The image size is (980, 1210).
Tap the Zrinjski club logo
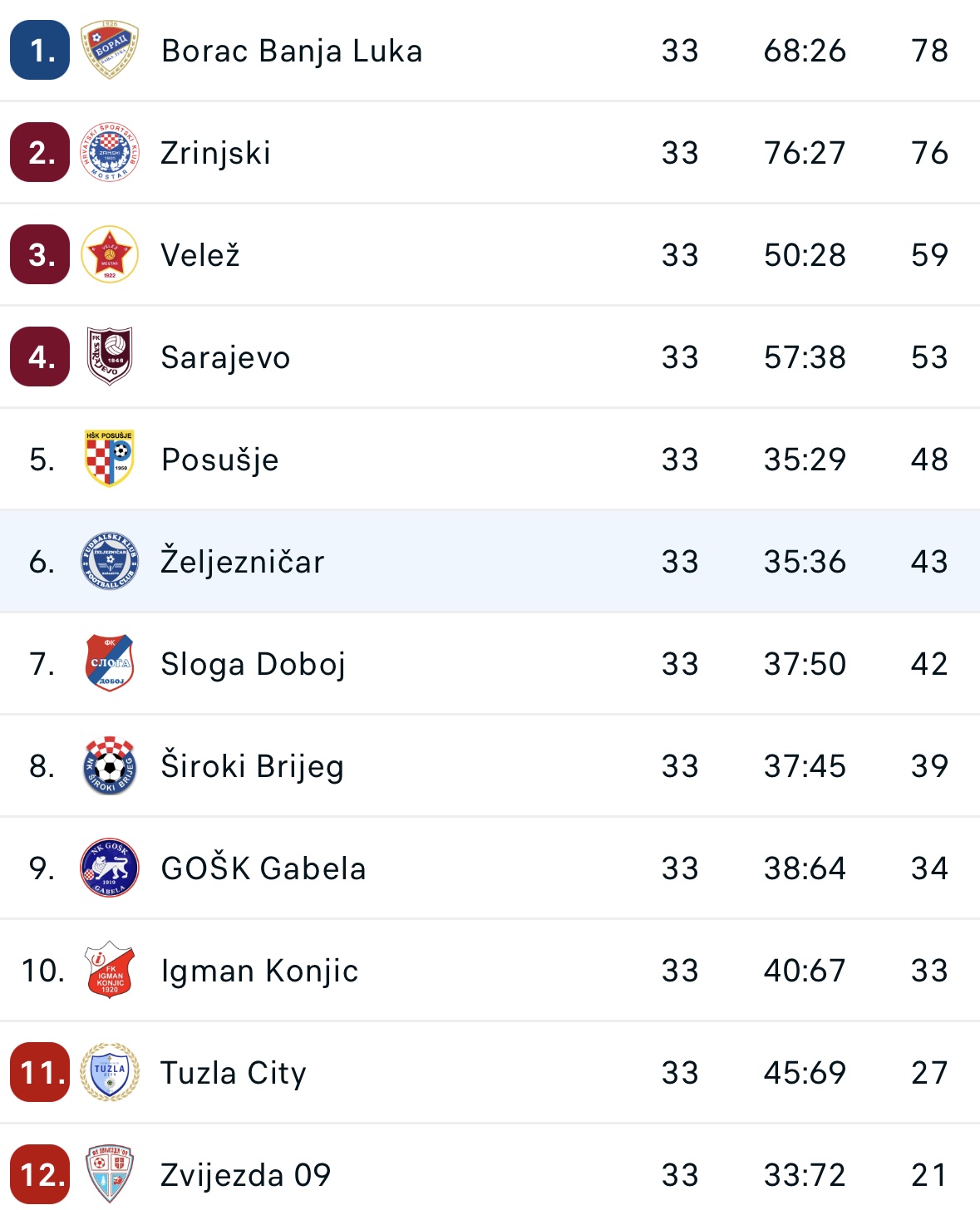[x=110, y=153]
